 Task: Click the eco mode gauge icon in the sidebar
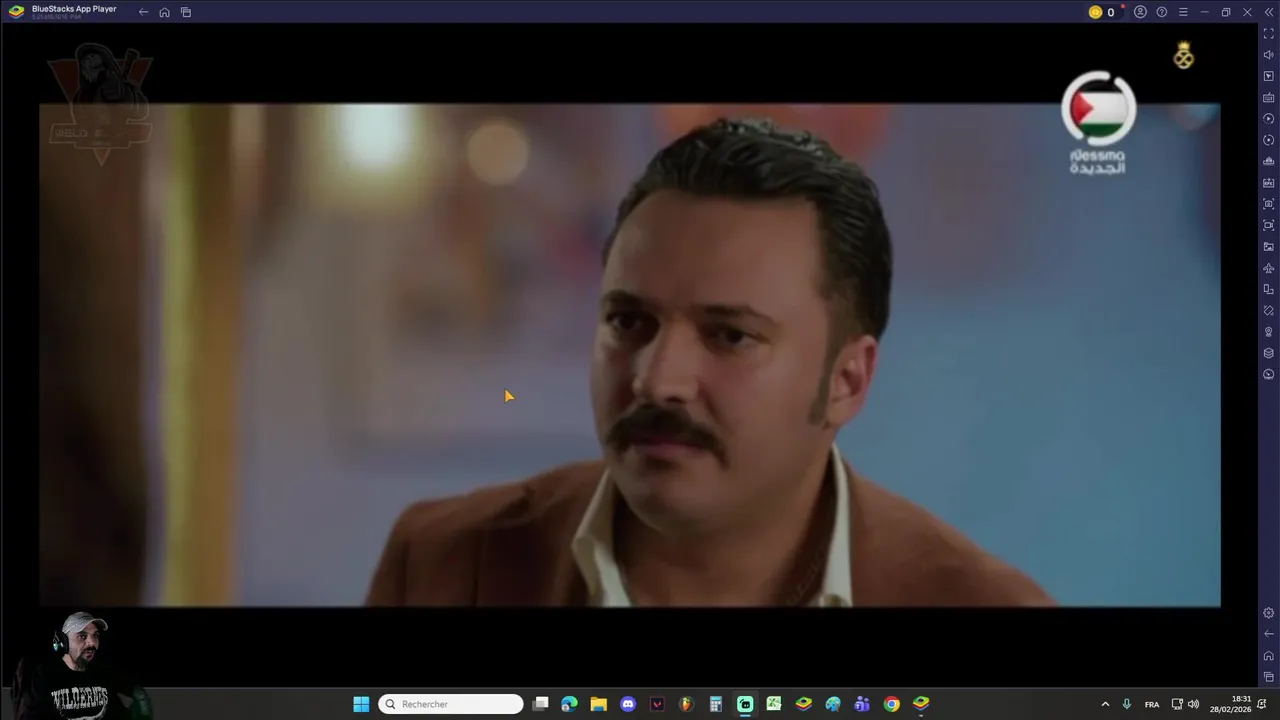point(1269,375)
